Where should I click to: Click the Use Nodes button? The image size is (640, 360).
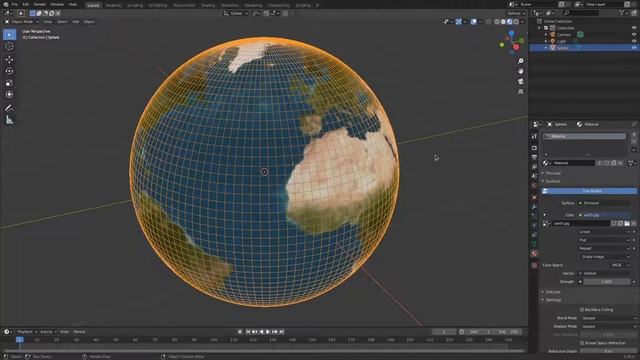click(589, 191)
